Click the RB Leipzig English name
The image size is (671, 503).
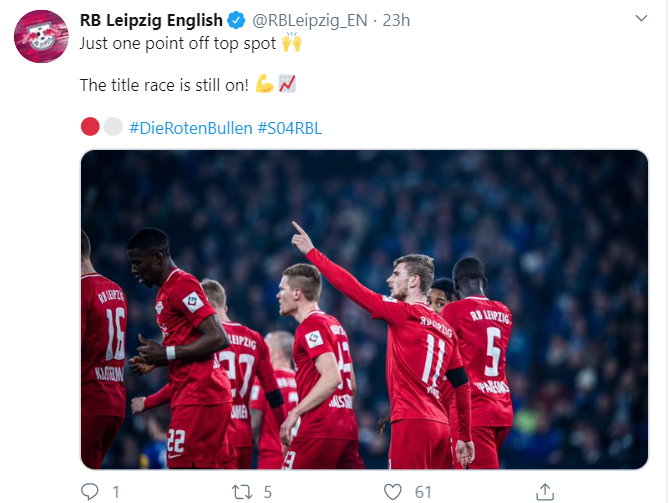(151, 20)
